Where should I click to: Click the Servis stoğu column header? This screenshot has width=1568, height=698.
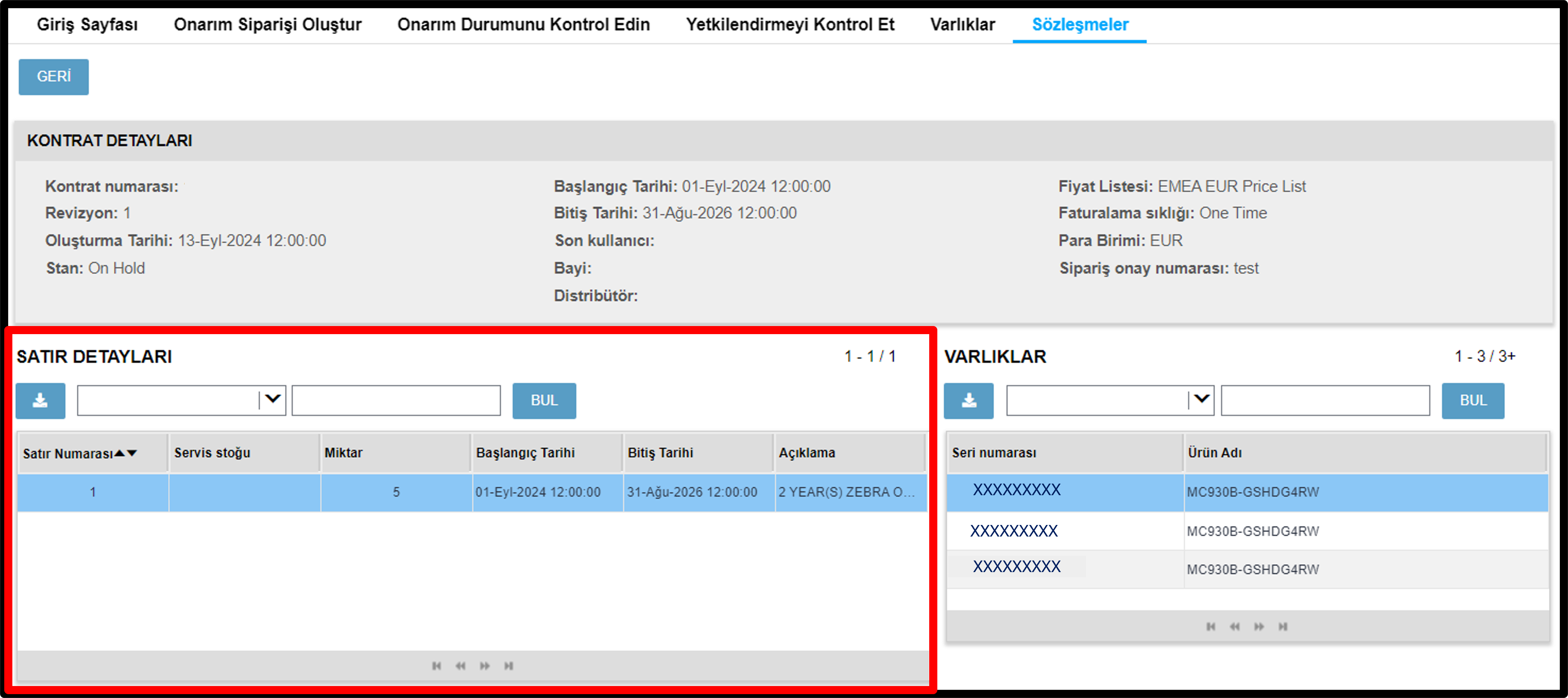click(244, 453)
